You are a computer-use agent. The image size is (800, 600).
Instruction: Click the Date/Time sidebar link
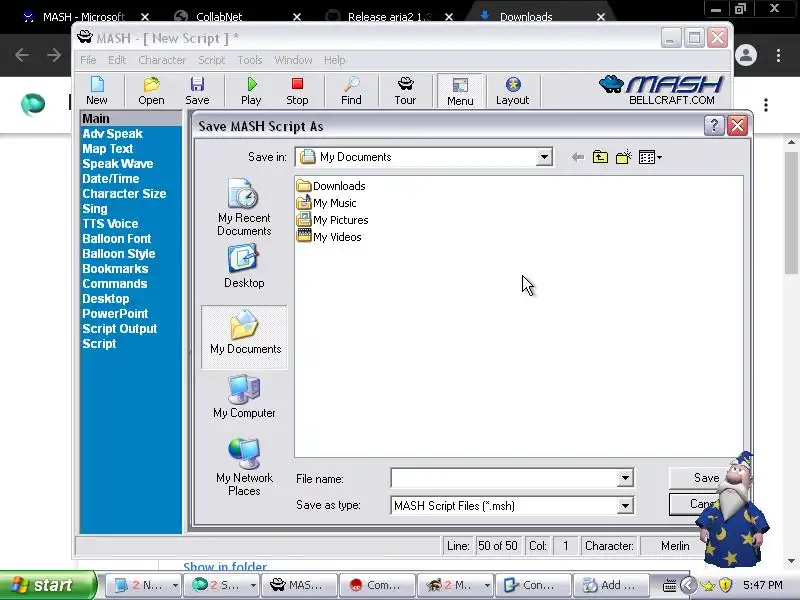pyautogui.click(x=111, y=179)
